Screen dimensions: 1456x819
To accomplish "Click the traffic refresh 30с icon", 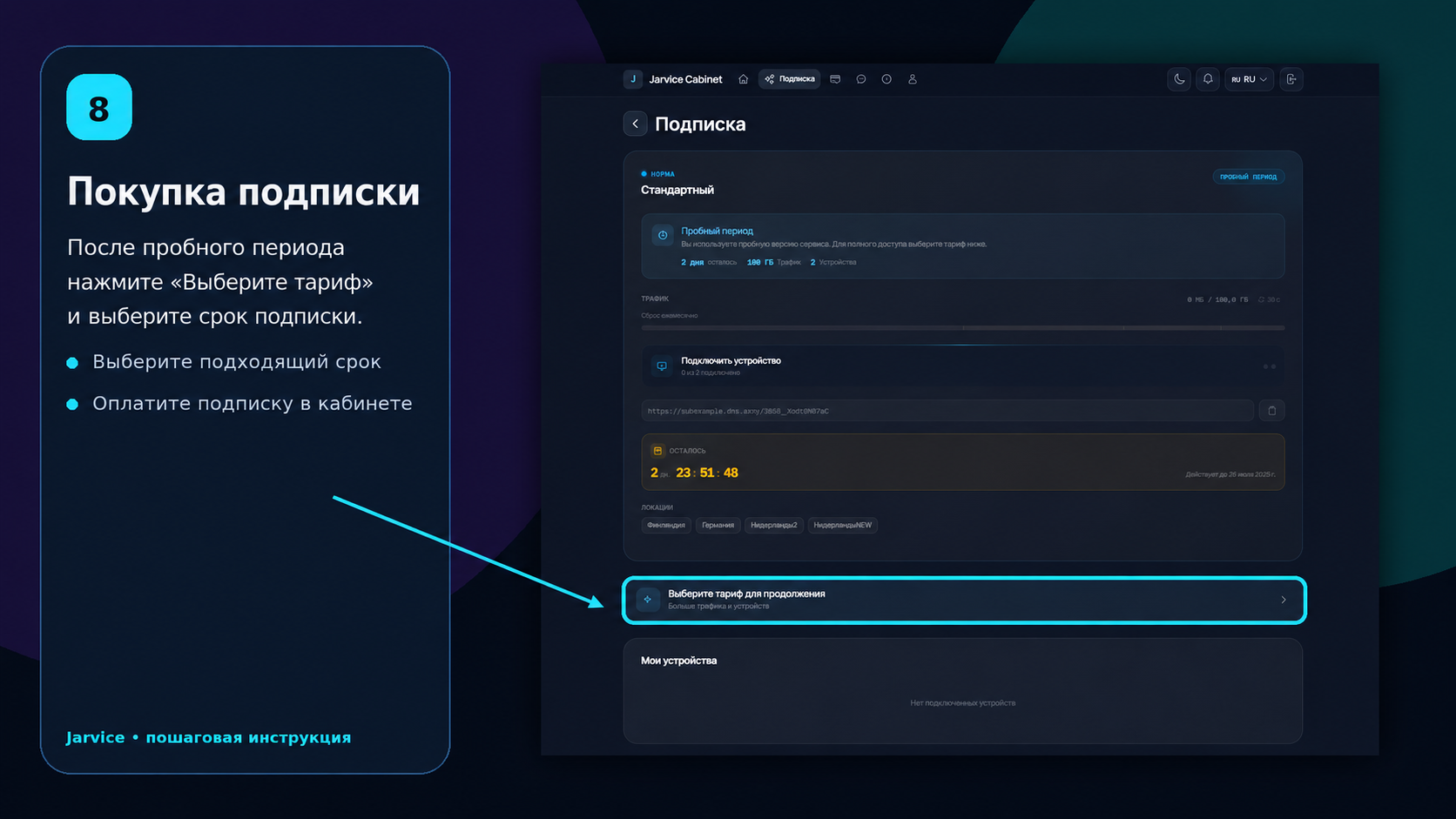I will click(1268, 299).
